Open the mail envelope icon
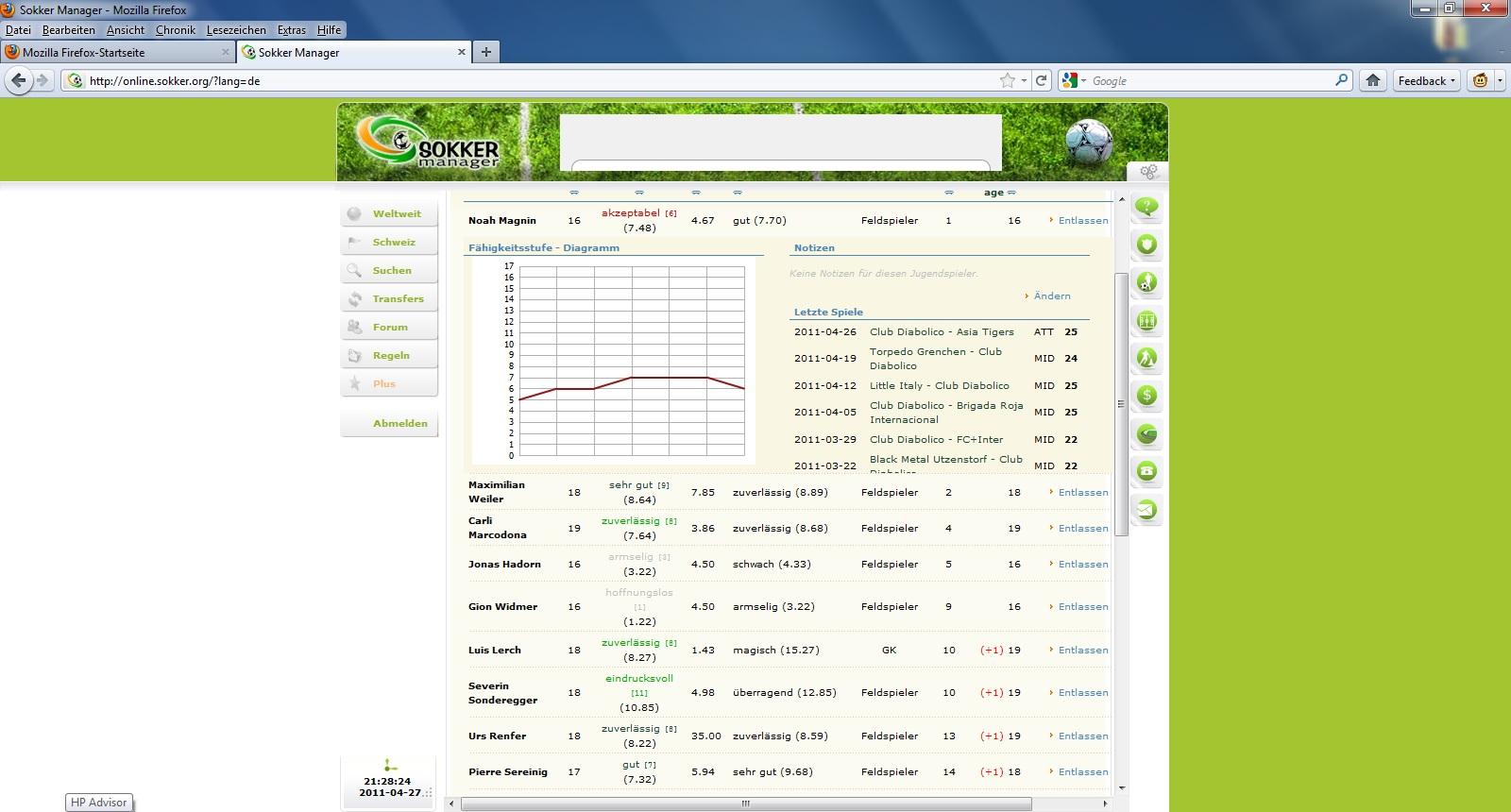This screenshot has height=812, width=1511. tap(1146, 510)
